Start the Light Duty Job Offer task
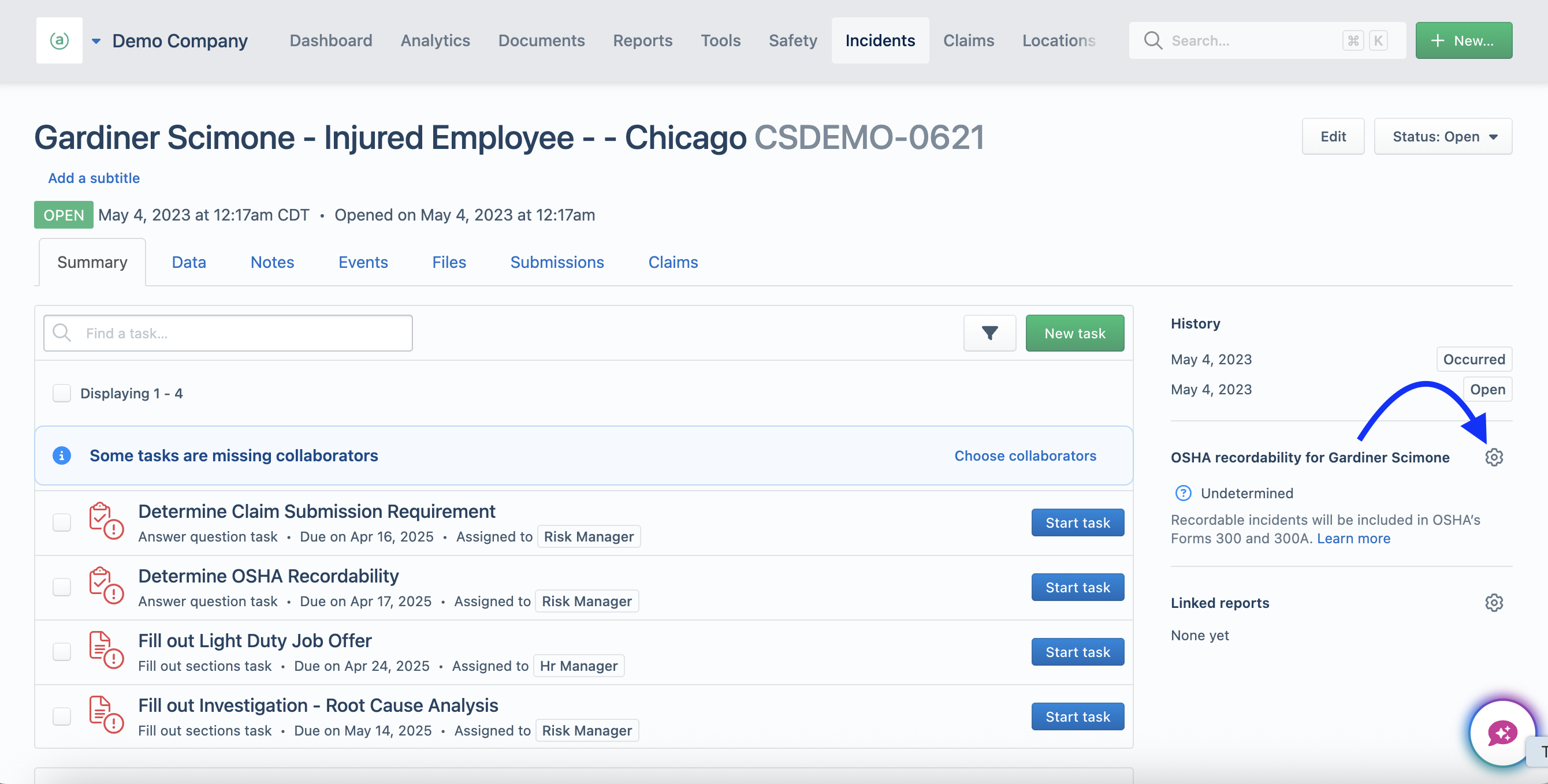The image size is (1548, 784). pos(1077,651)
